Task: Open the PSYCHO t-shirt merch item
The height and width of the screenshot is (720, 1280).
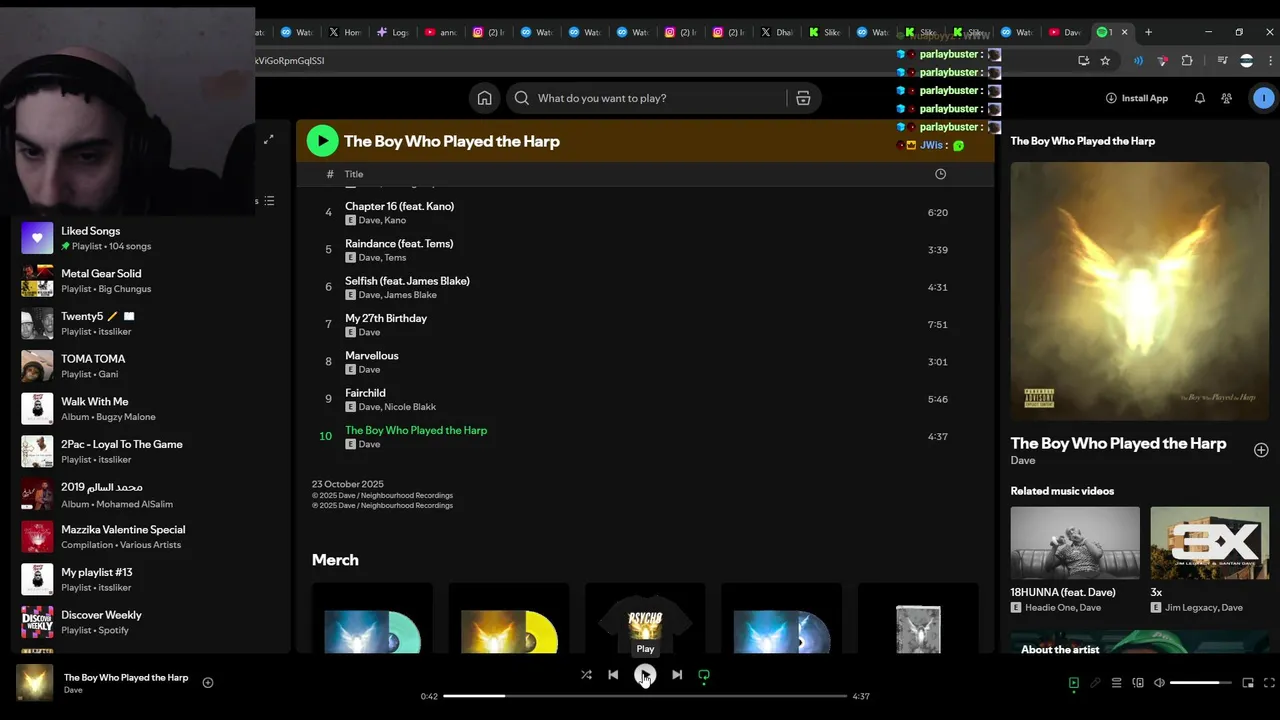Action: [645, 619]
